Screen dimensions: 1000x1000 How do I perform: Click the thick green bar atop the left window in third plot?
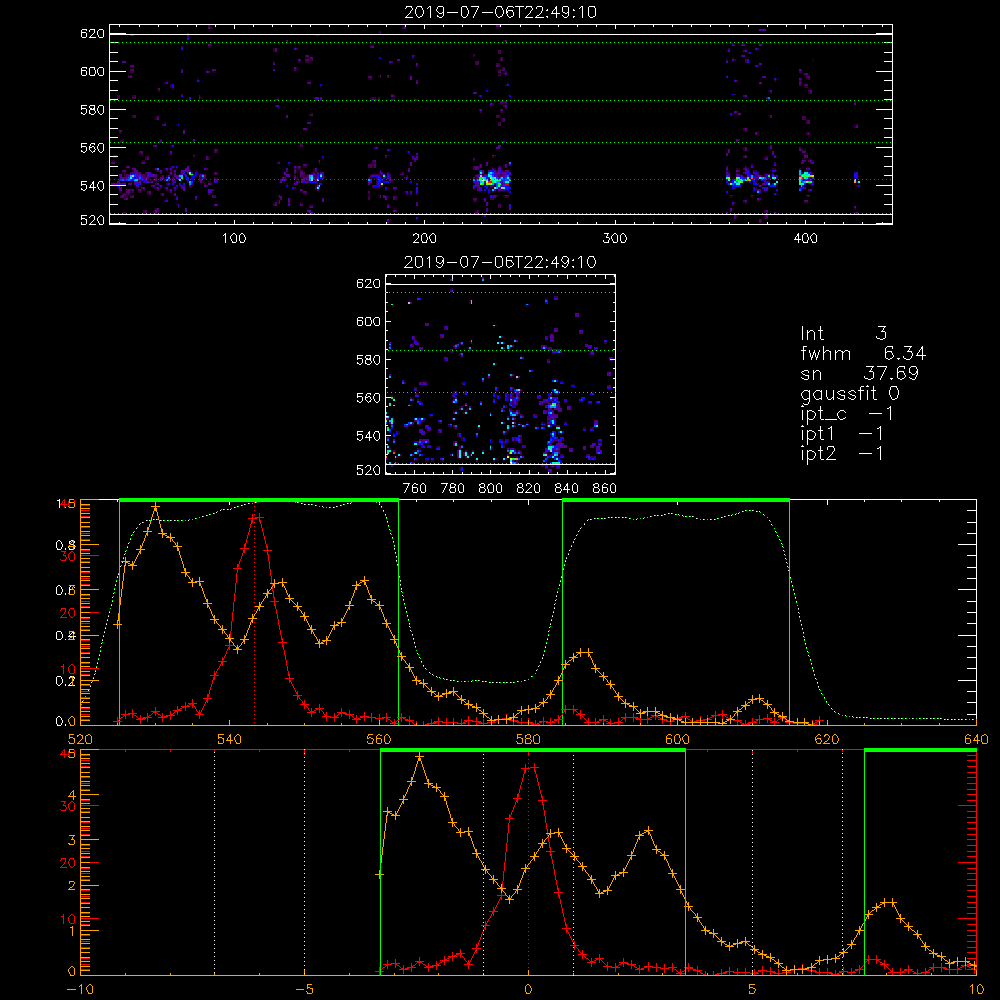(259, 500)
